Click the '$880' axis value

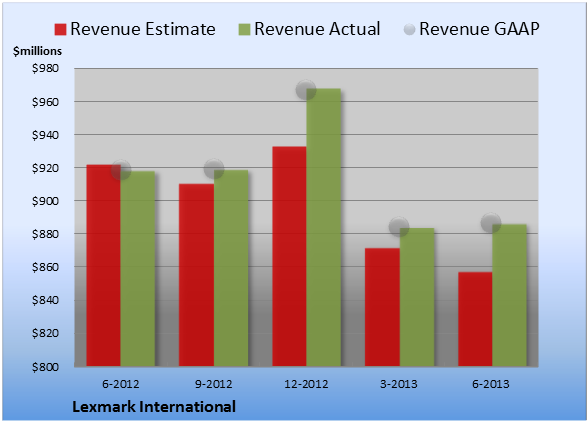pos(45,234)
